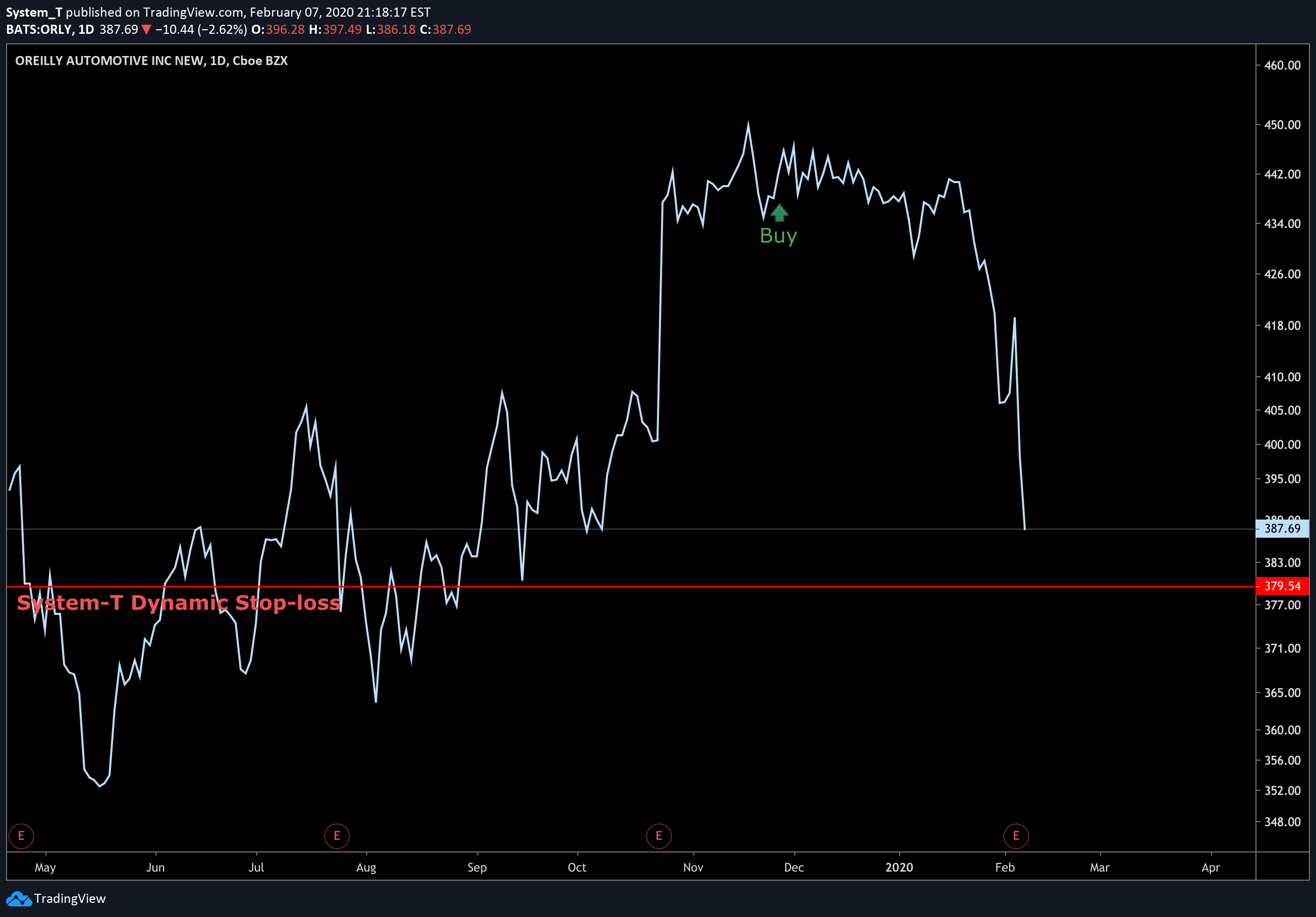Click the 'Sep' time axis label
The height and width of the screenshot is (917, 1316).
coord(477,868)
